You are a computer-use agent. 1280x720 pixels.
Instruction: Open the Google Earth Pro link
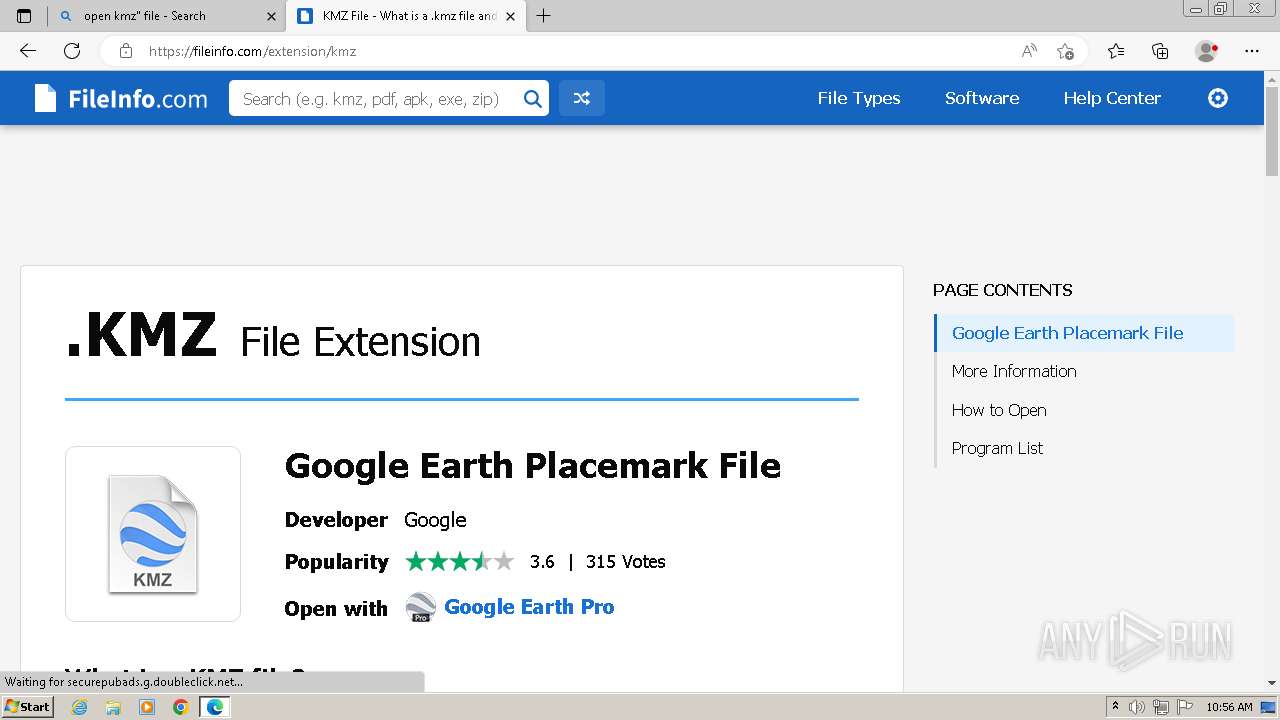[529, 607]
